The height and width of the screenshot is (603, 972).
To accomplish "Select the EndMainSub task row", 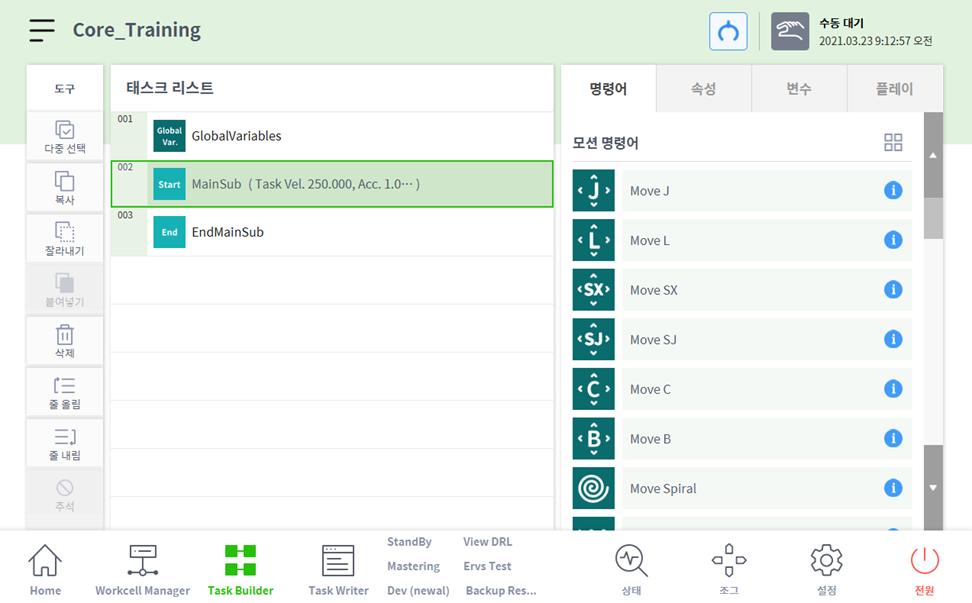I will (x=332, y=232).
